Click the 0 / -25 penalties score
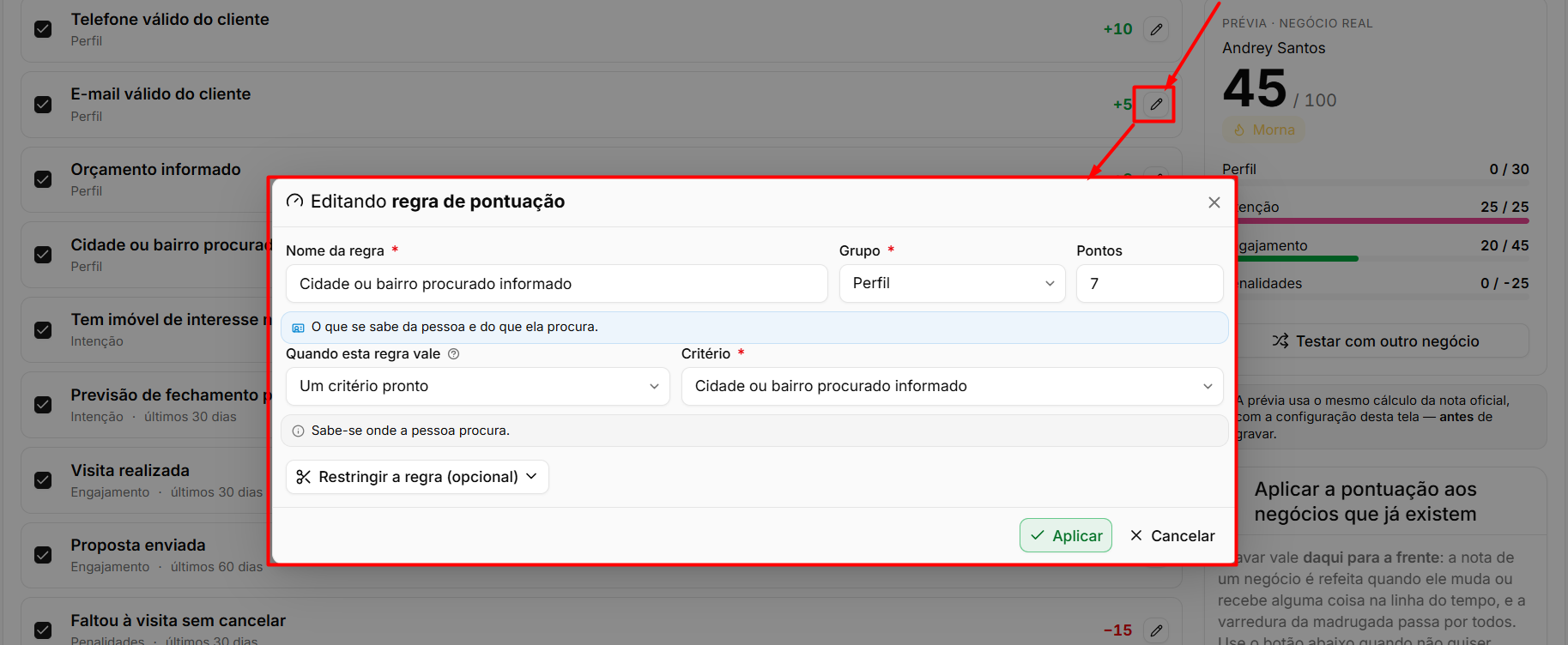The width and height of the screenshot is (1568, 645). pyautogui.click(x=1504, y=284)
